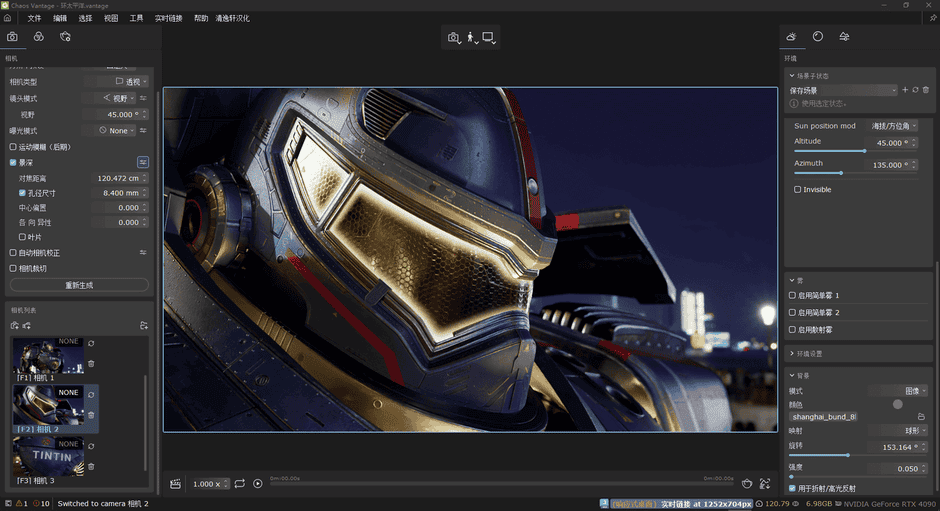
Task: Click the high-quality snapshot icon at bottom right of the viewport
Action: tap(765, 483)
